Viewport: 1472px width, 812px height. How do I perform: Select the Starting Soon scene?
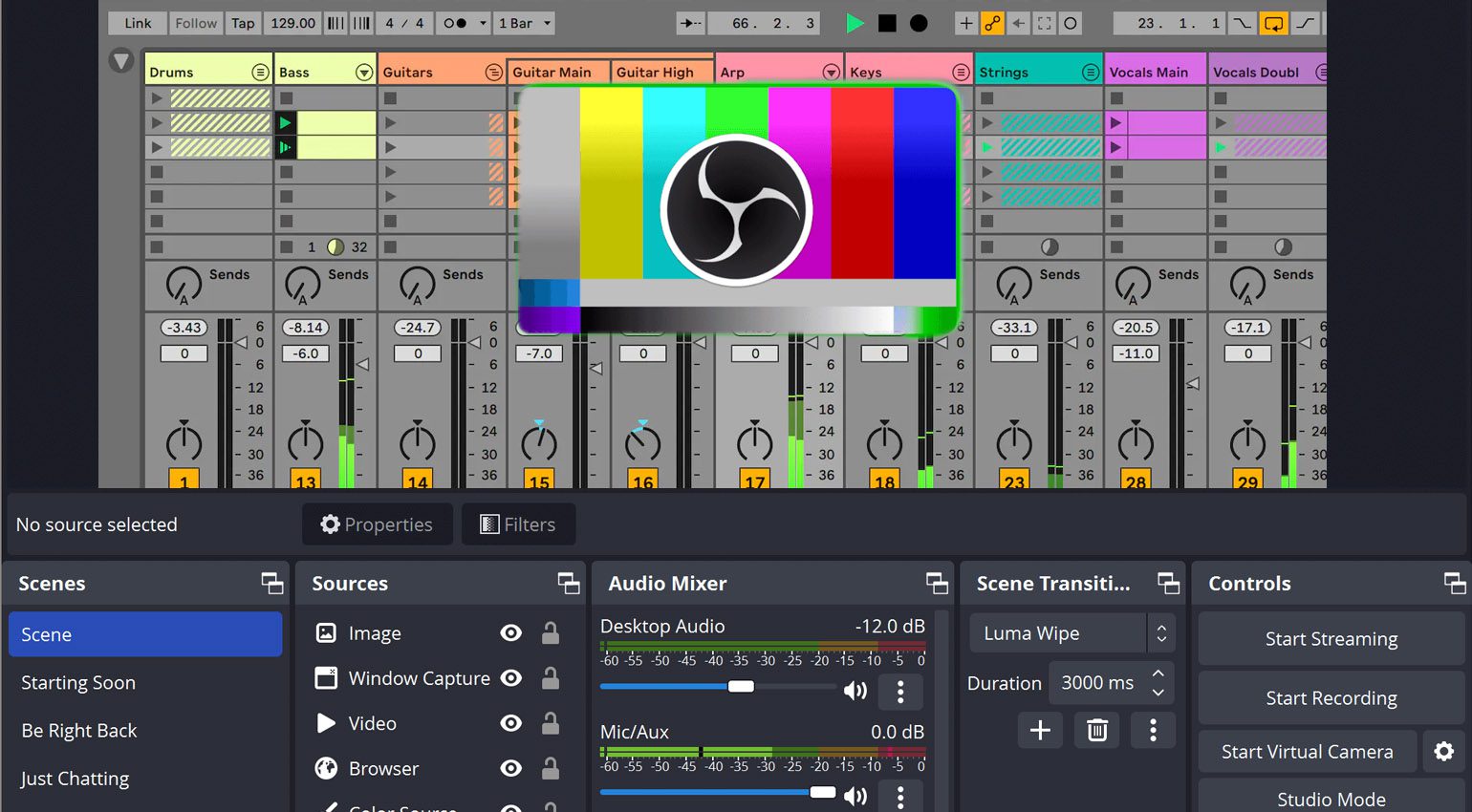coord(145,683)
